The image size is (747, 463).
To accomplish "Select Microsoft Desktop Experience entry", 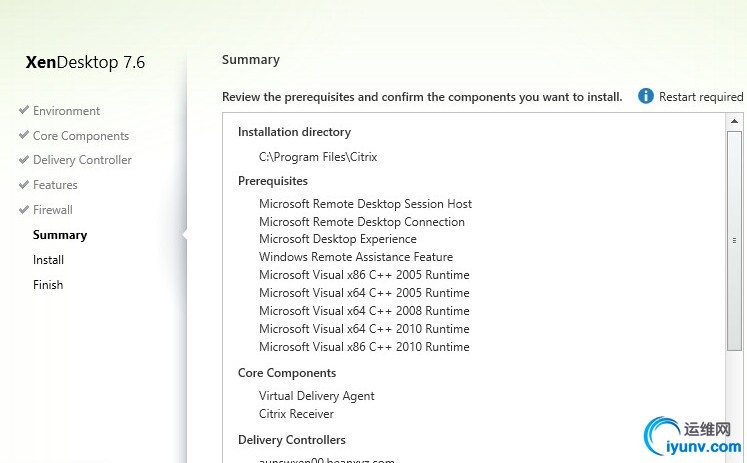I will [x=338, y=239].
